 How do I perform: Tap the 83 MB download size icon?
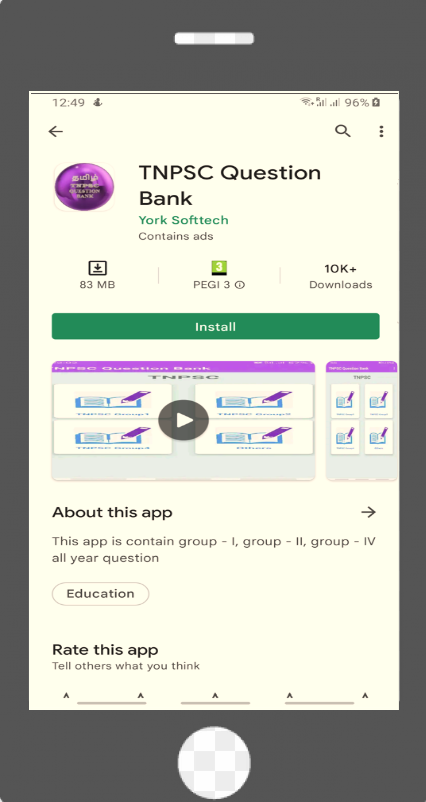(97, 268)
